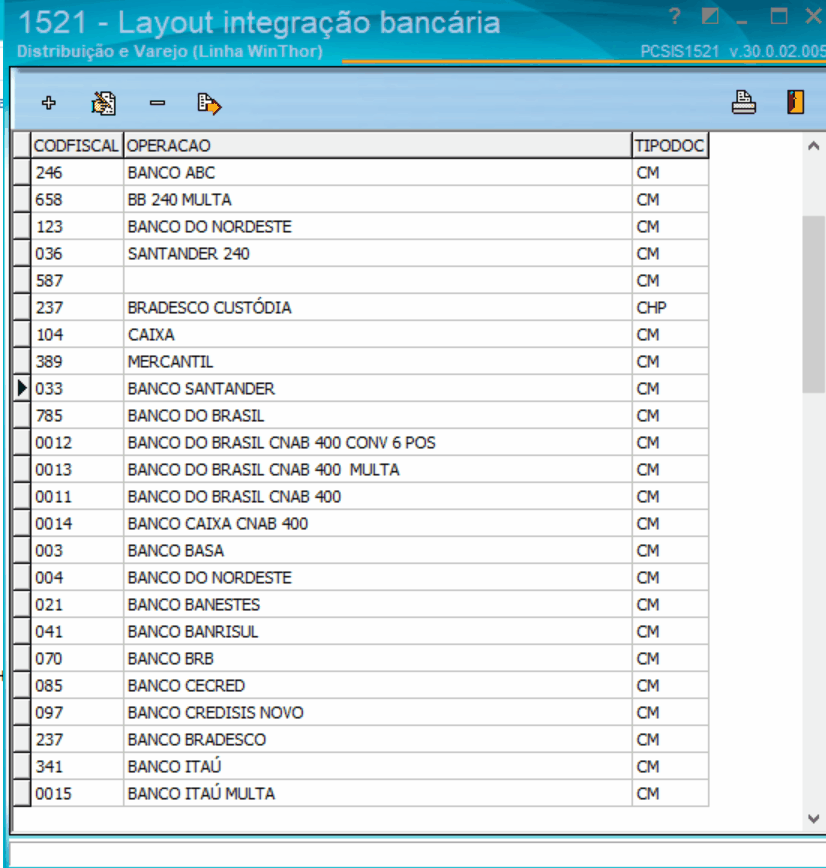The height and width of the screenshot is (868, 826).
Task: Open the help question mark icon
Action: pyautogui.click(x=674, y=17)
